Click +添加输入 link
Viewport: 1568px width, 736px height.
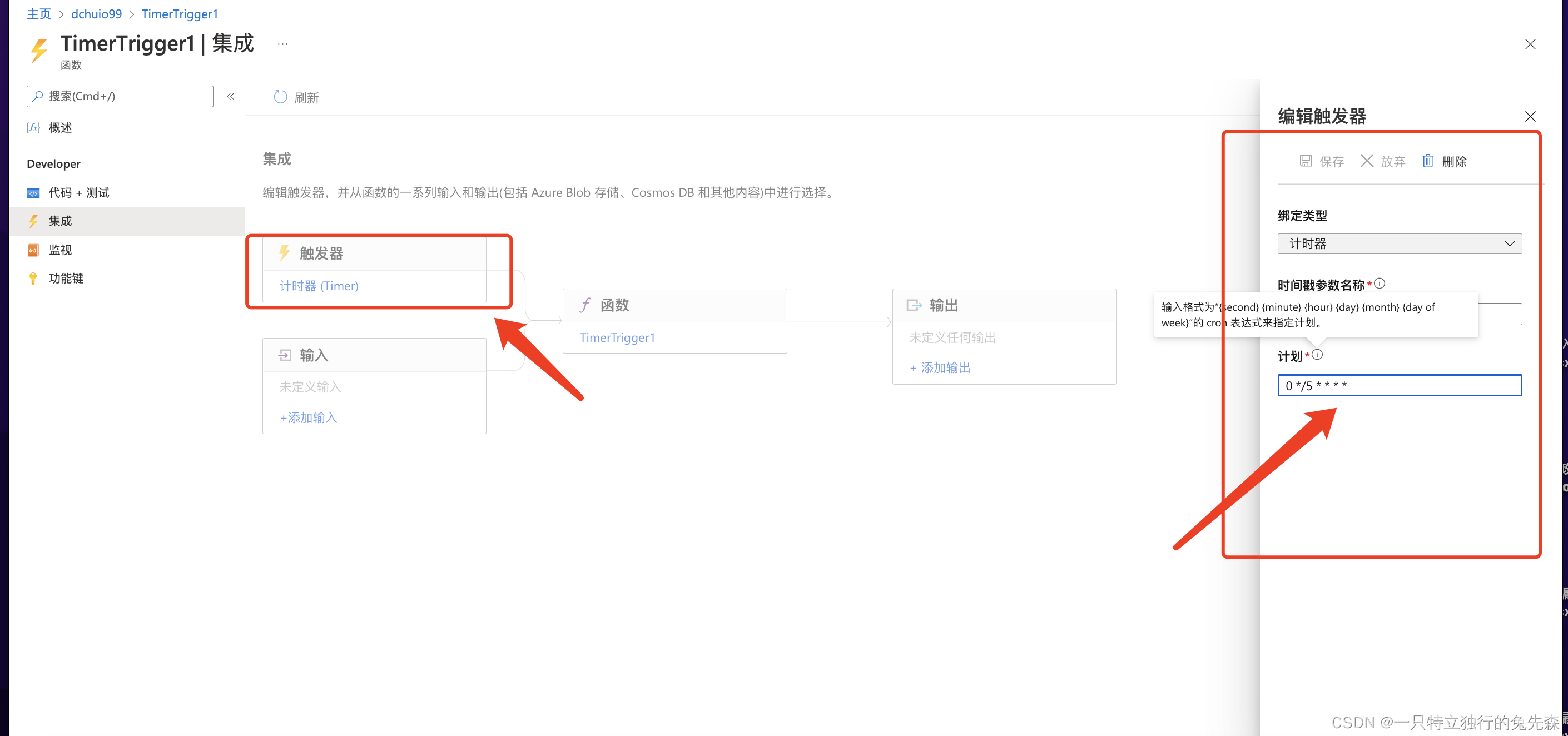(308, 417)
